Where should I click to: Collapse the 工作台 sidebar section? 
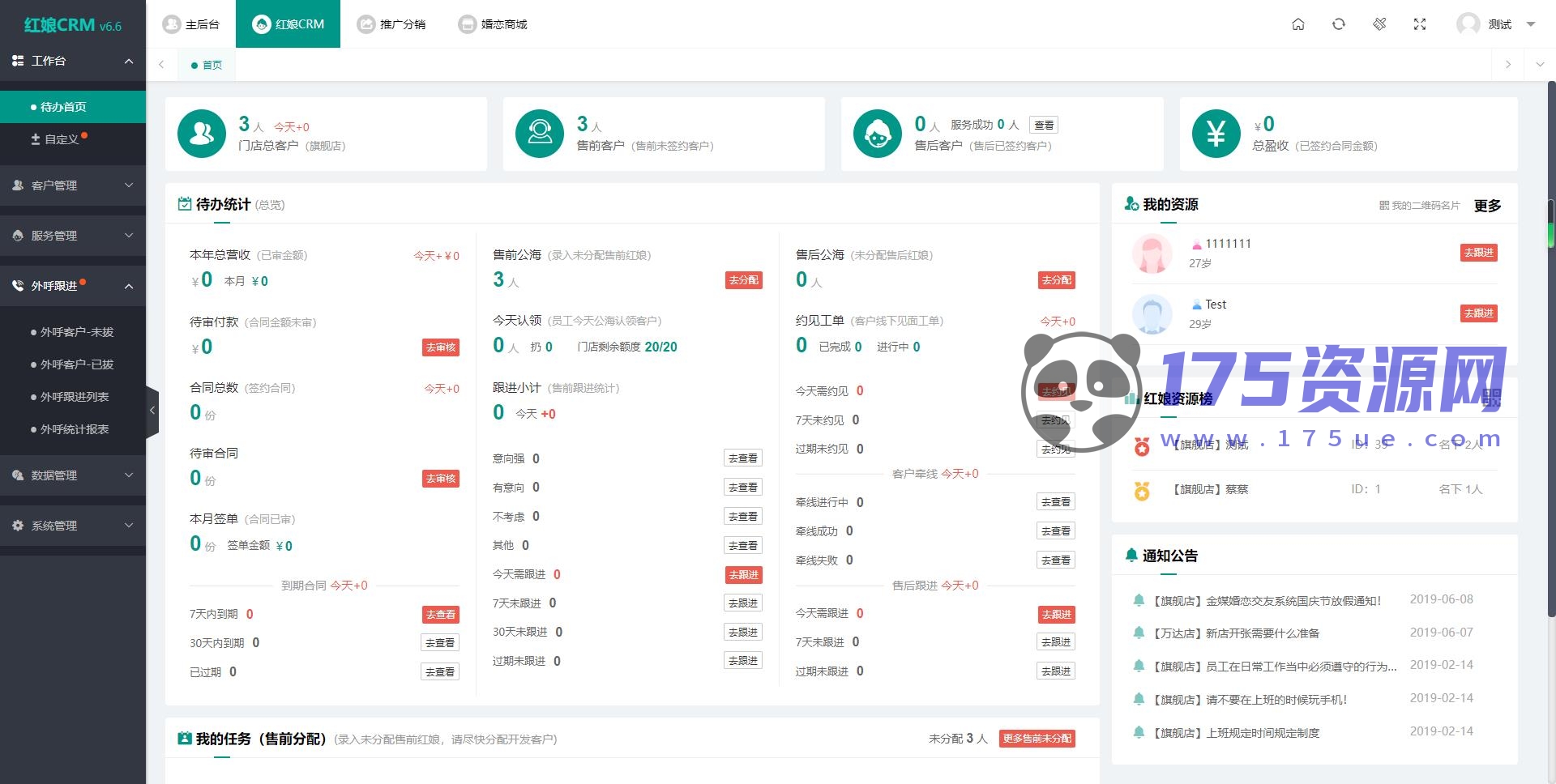click(73, 61)
